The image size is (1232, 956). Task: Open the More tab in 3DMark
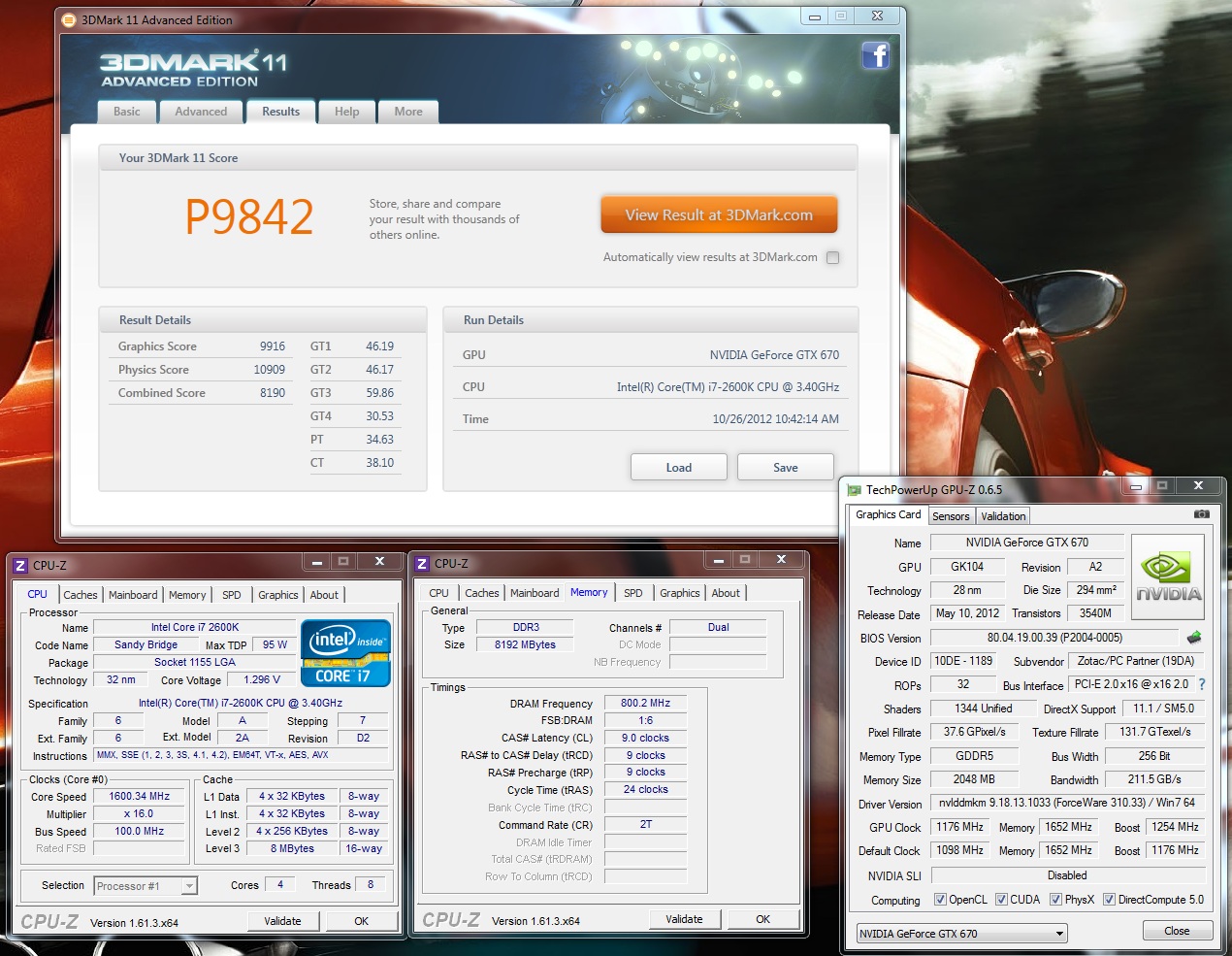coord(408,112)
